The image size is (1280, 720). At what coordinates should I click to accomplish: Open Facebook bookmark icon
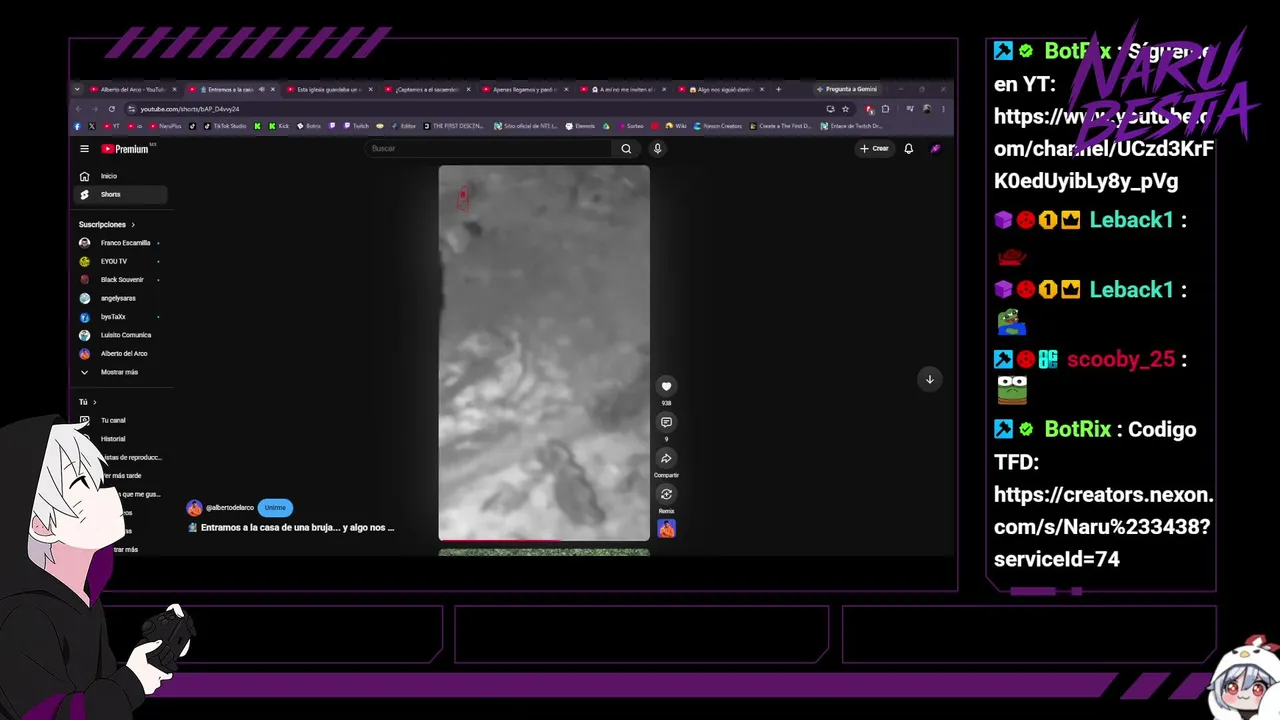click(77, 126)
